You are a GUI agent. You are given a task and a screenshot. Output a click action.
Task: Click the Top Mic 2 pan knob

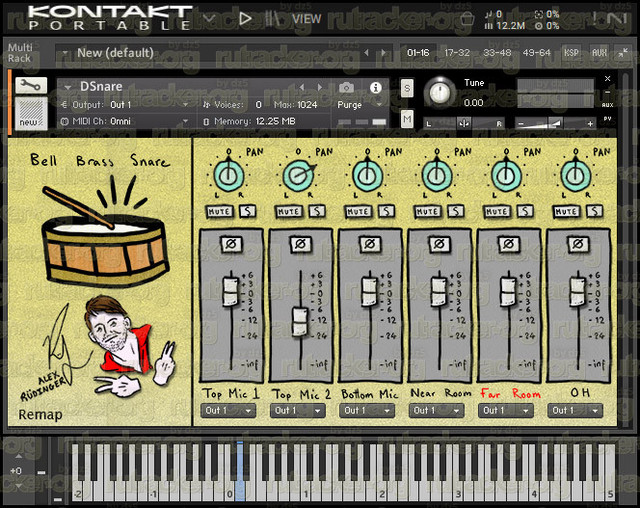point(298,175)
